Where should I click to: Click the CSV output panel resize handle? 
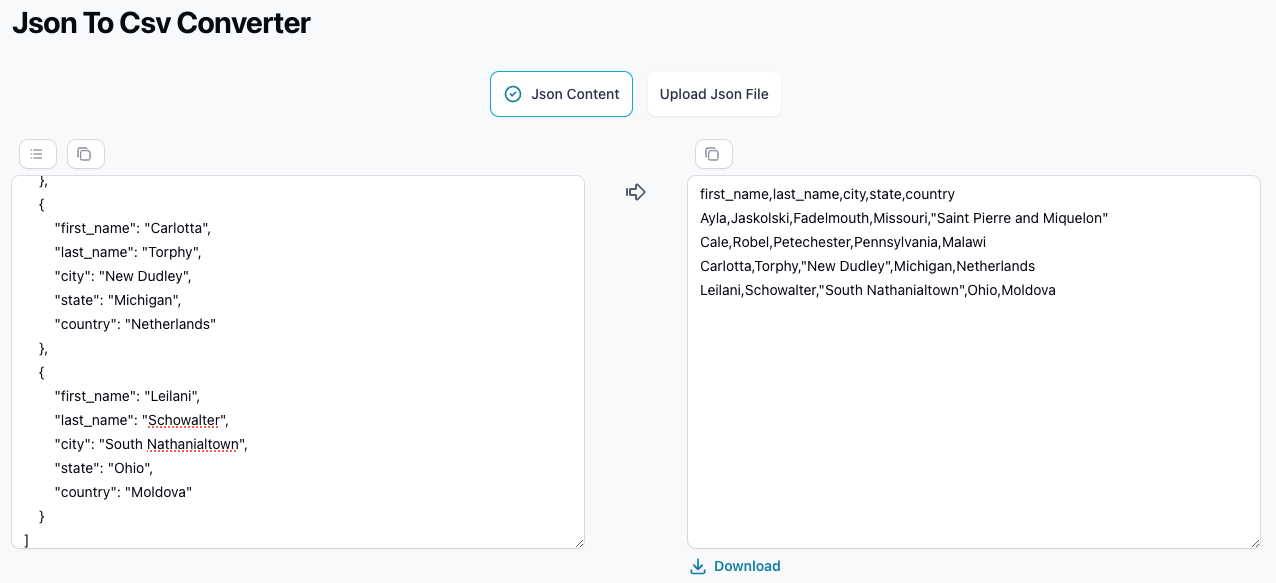click(1257, 543)
